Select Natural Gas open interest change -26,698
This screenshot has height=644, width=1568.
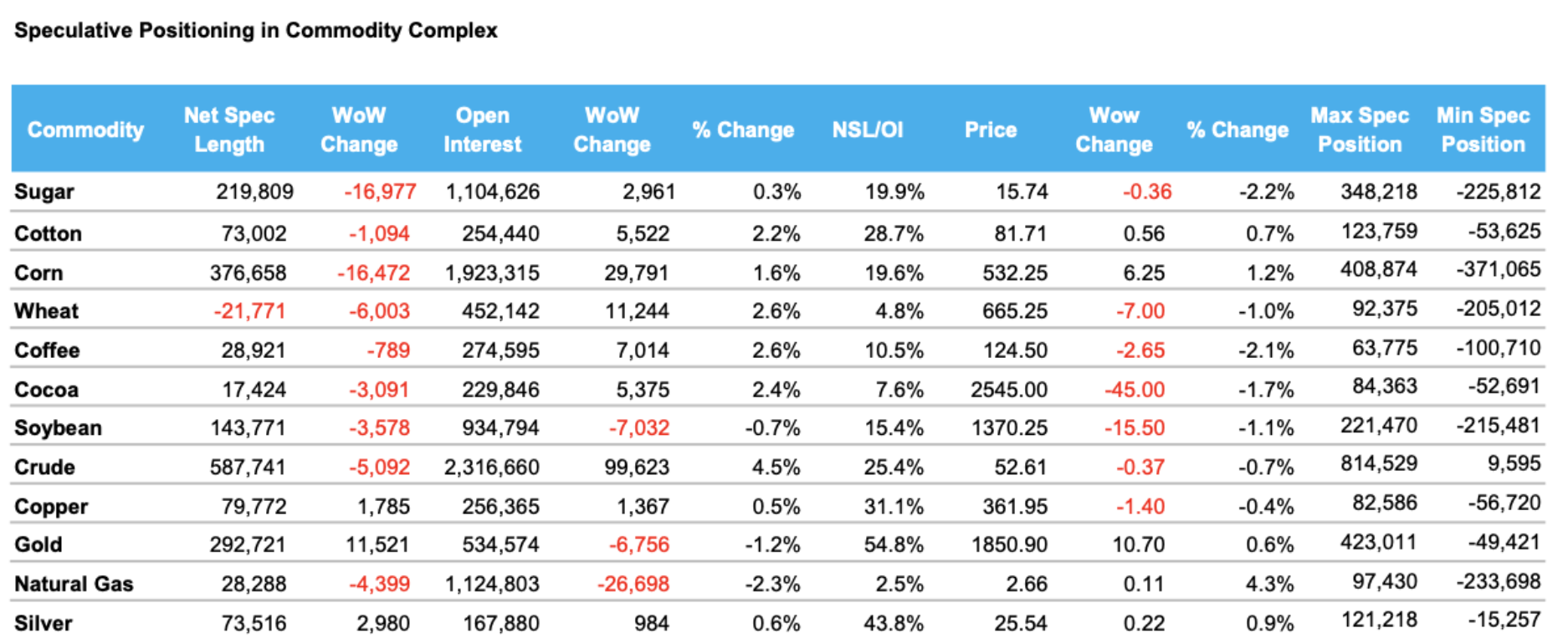[x=633, y=584]
